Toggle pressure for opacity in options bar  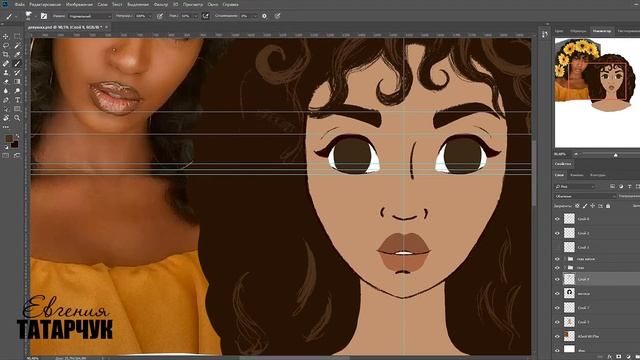160,16
